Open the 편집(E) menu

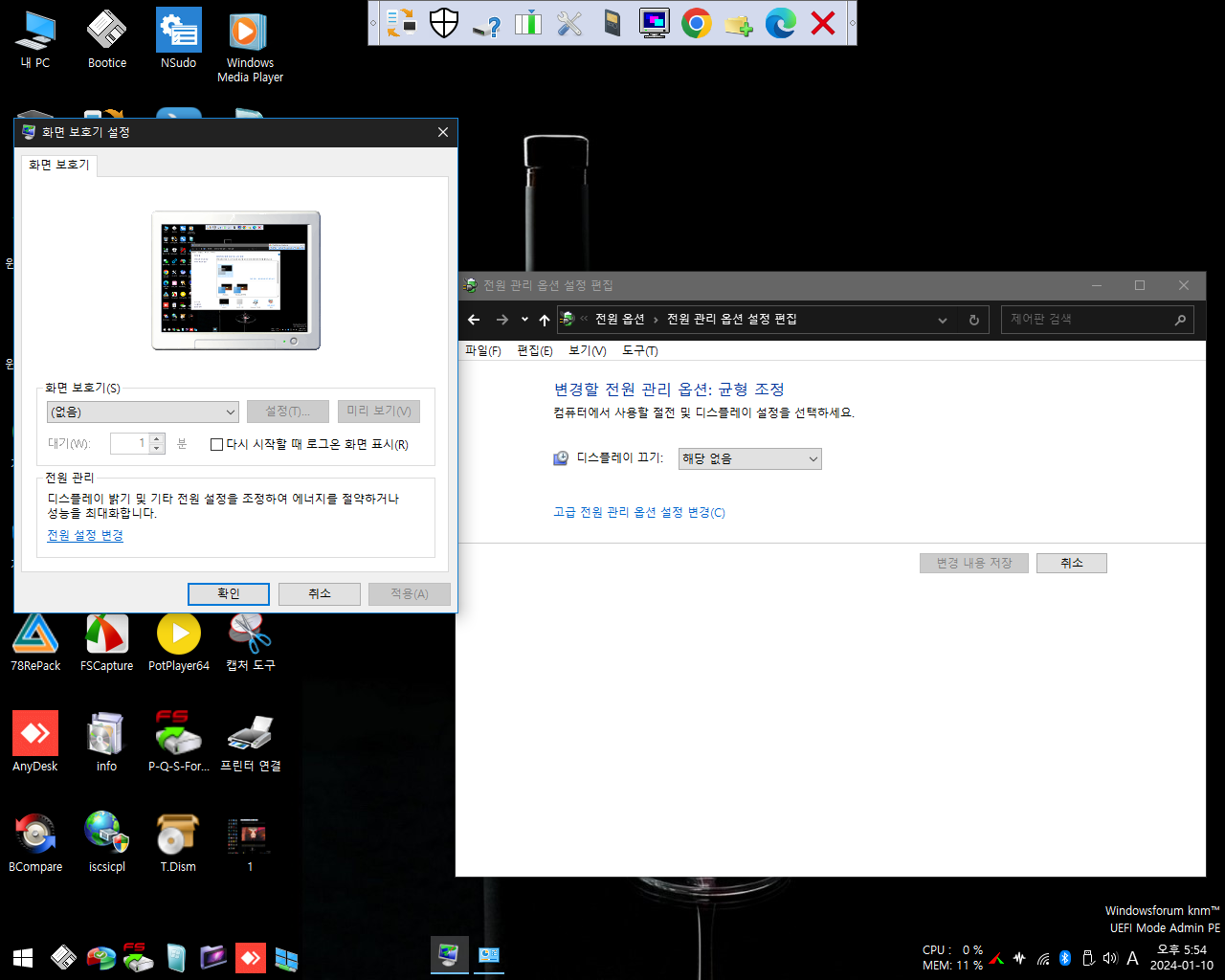[535, 351]
